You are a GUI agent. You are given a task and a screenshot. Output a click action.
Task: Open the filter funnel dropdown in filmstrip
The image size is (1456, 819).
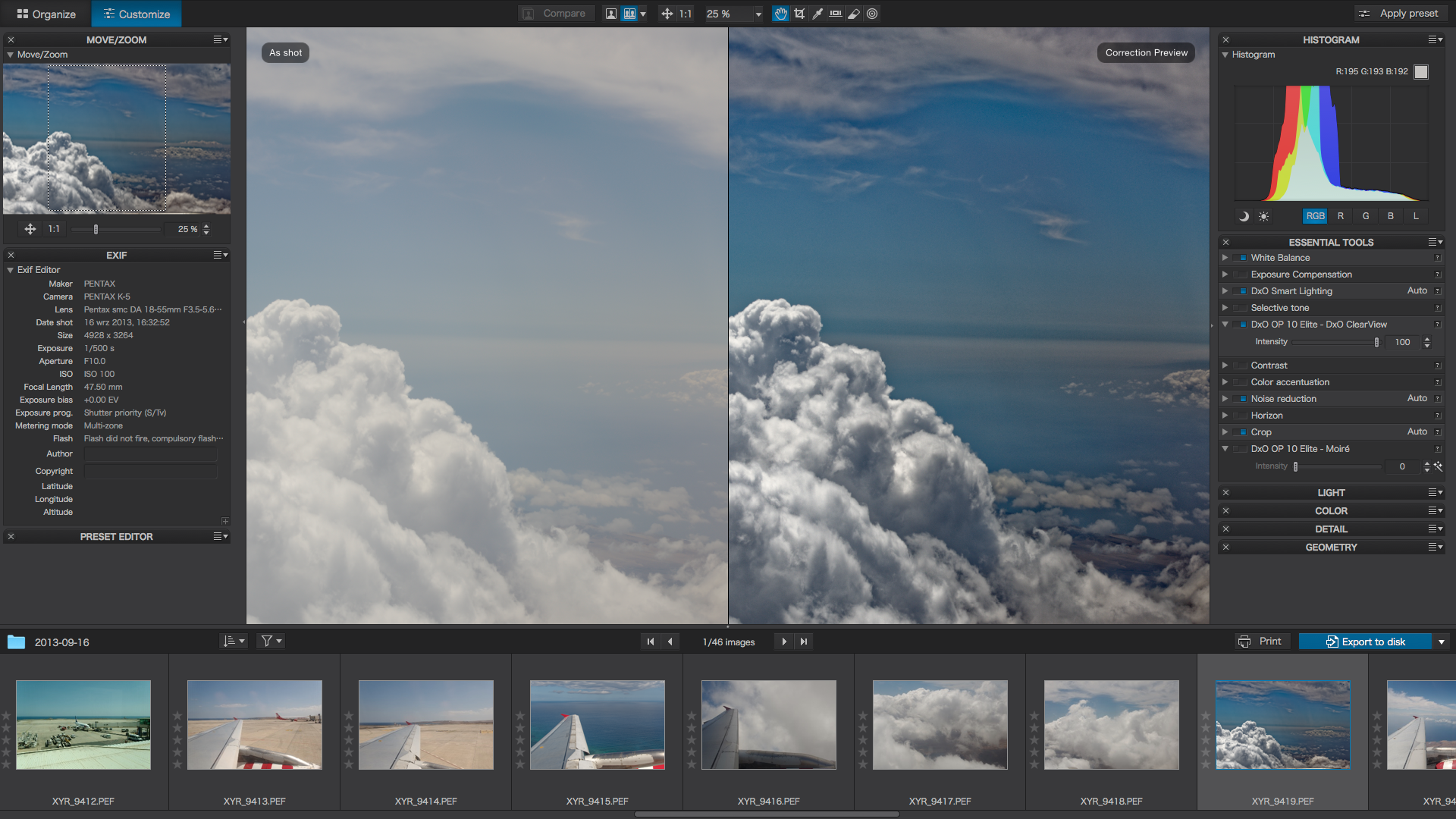271,642
